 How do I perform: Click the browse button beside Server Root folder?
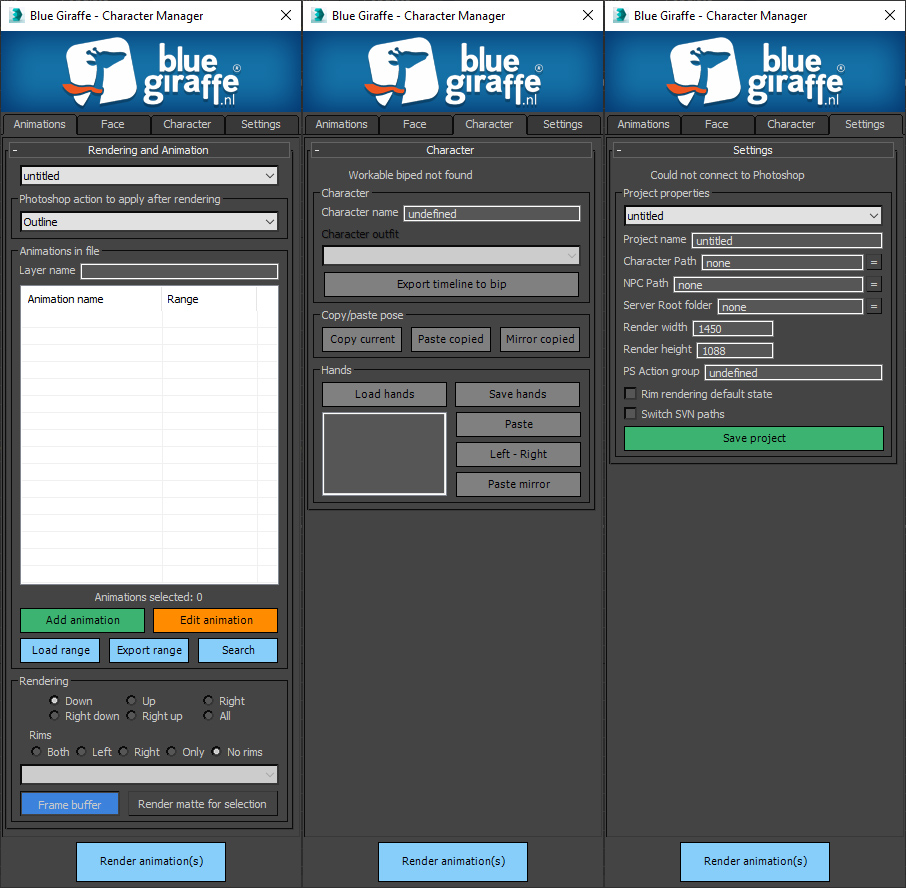tap(874, 306)
